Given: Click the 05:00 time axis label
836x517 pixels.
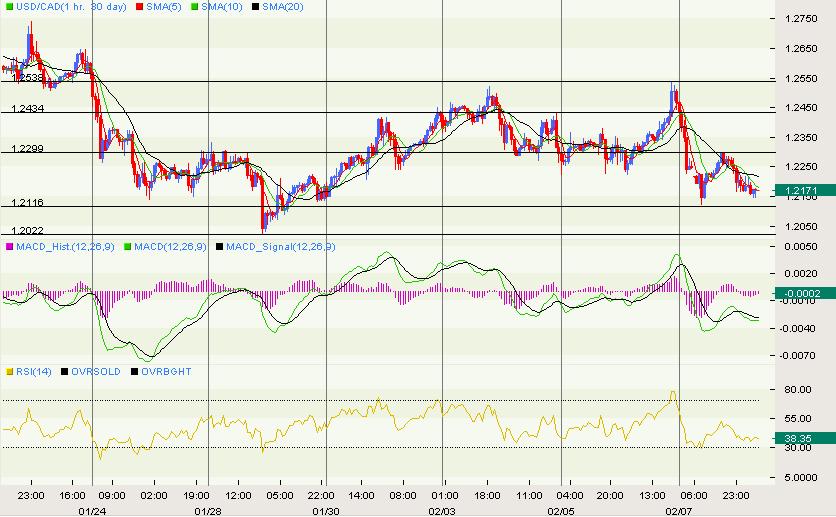Looking at the screenshot, I should 280,496.
